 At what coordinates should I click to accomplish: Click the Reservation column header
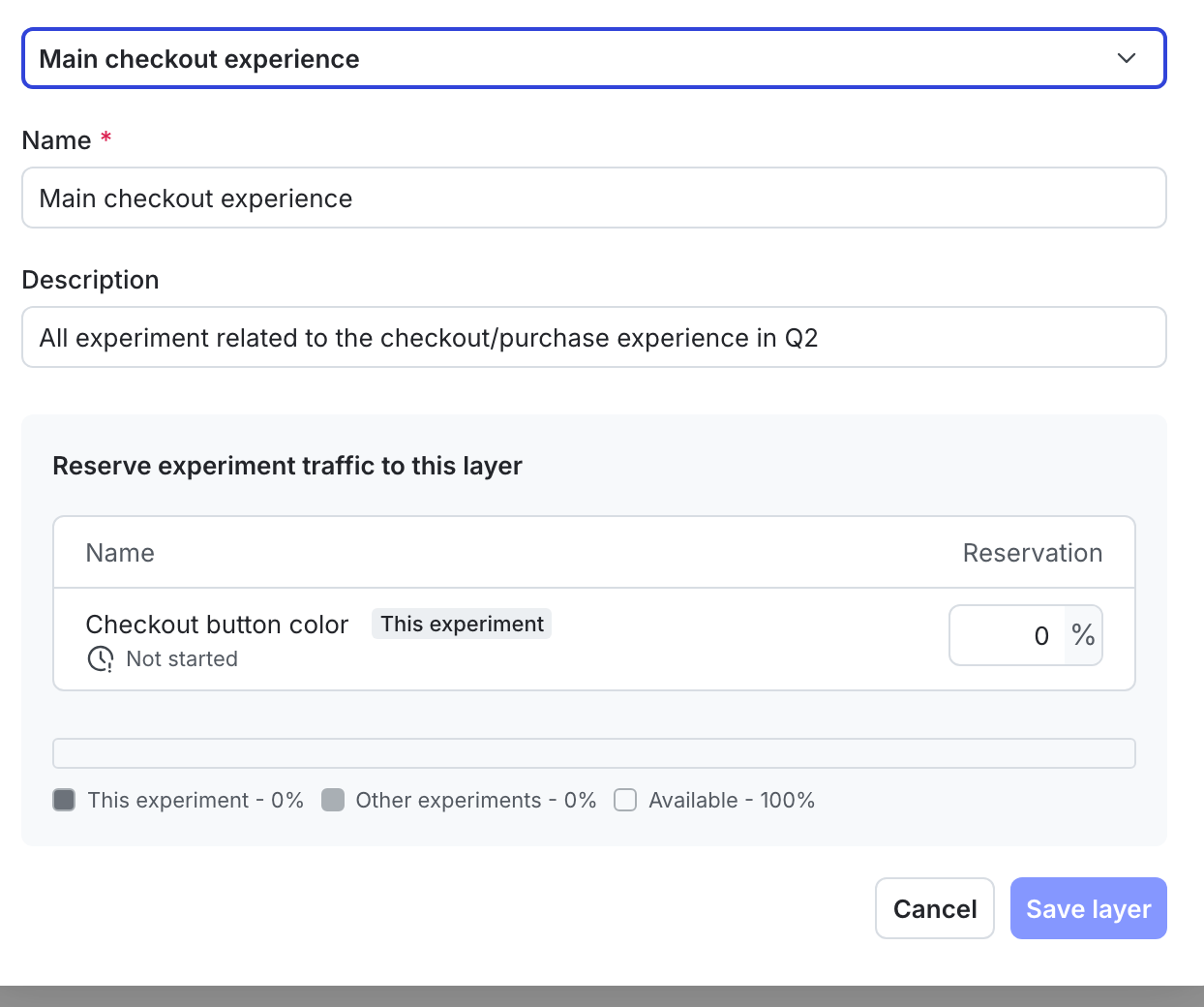(x=1033, y=552)
